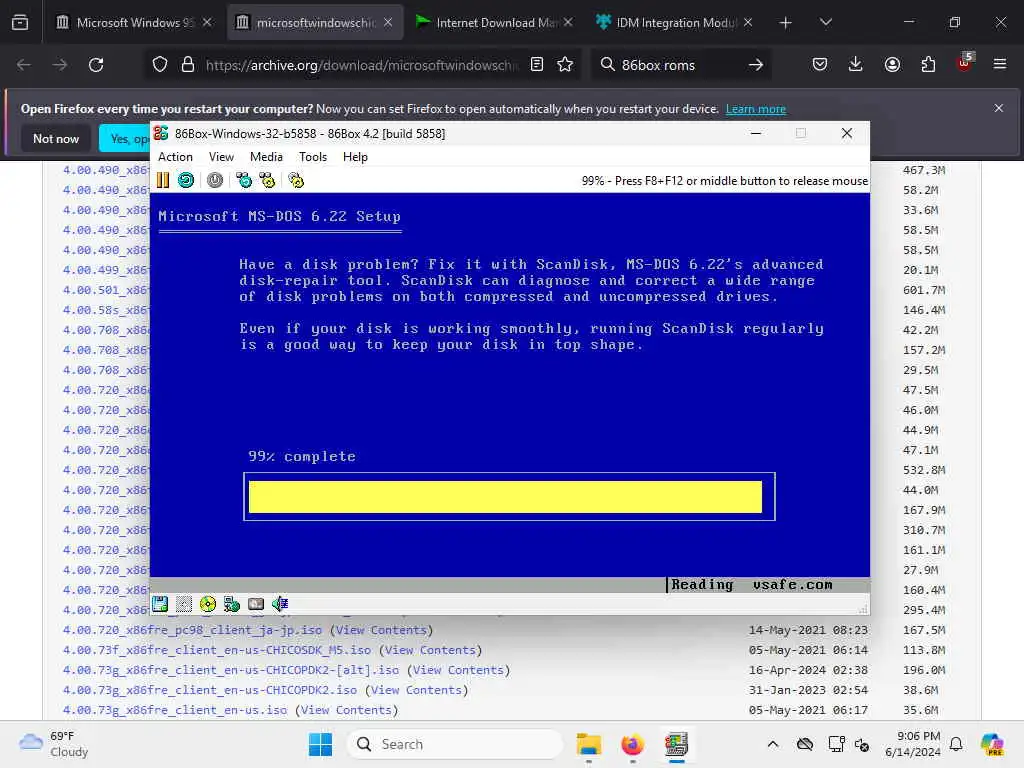Pause the 86Box emulation
Screen dimensions: 1024x768
click(163, 180)
